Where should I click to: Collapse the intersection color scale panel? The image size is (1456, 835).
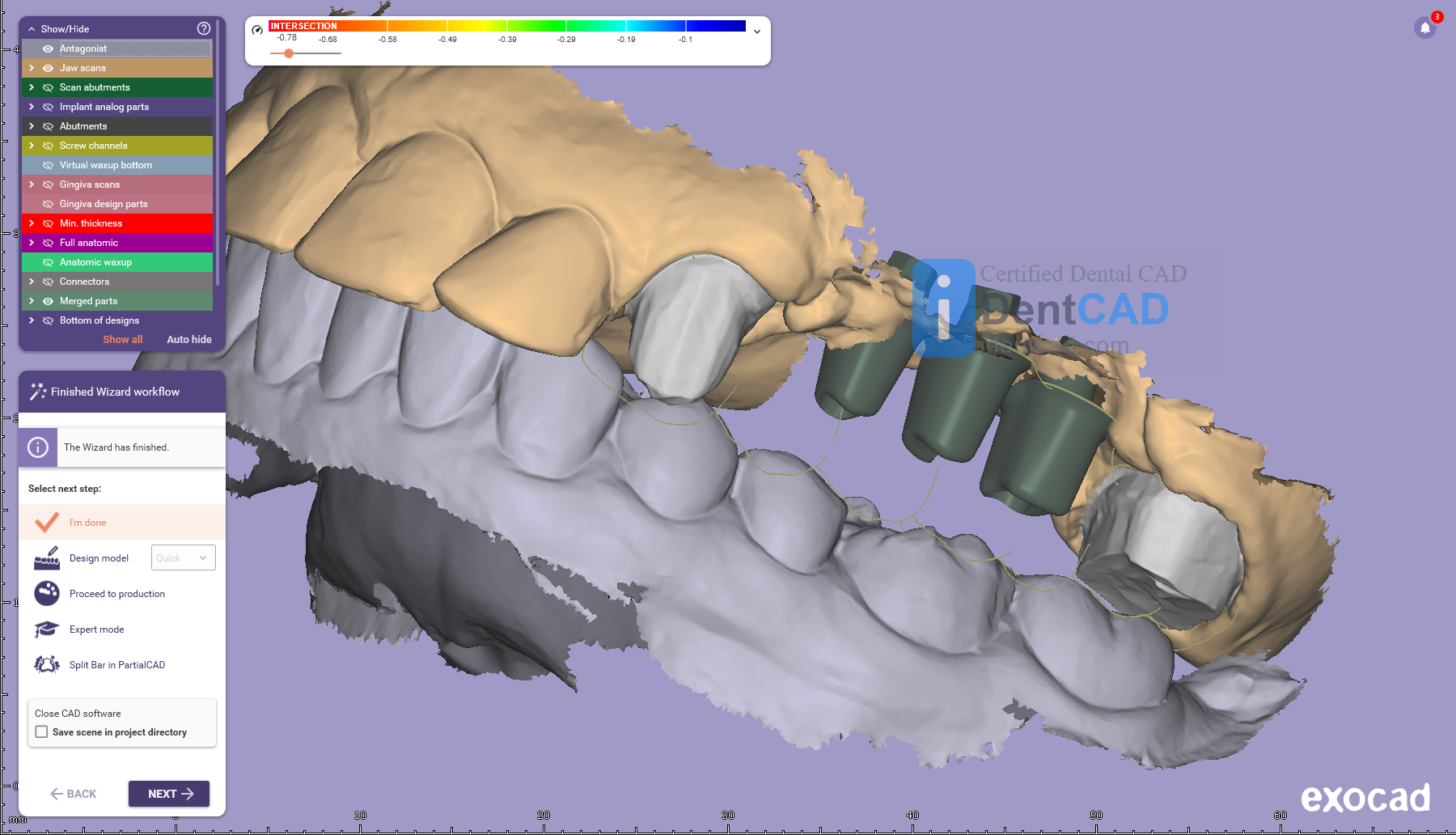pyautogui.click(x=757, y=32)
